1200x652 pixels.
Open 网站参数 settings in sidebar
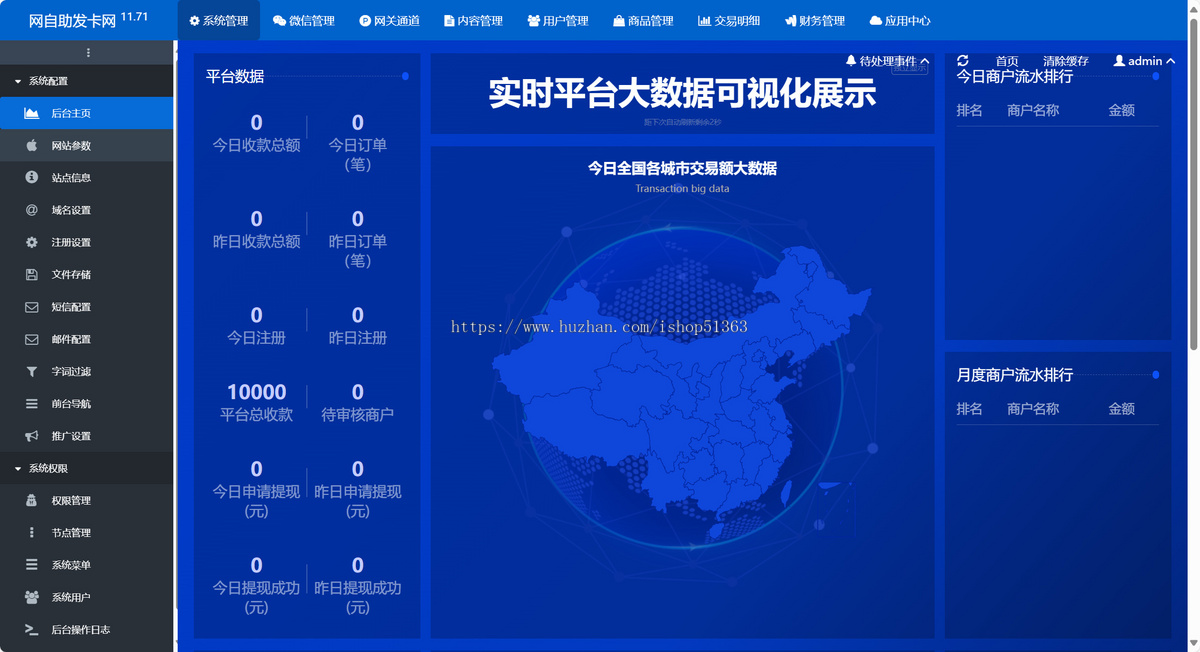click(x=87, y=145)
